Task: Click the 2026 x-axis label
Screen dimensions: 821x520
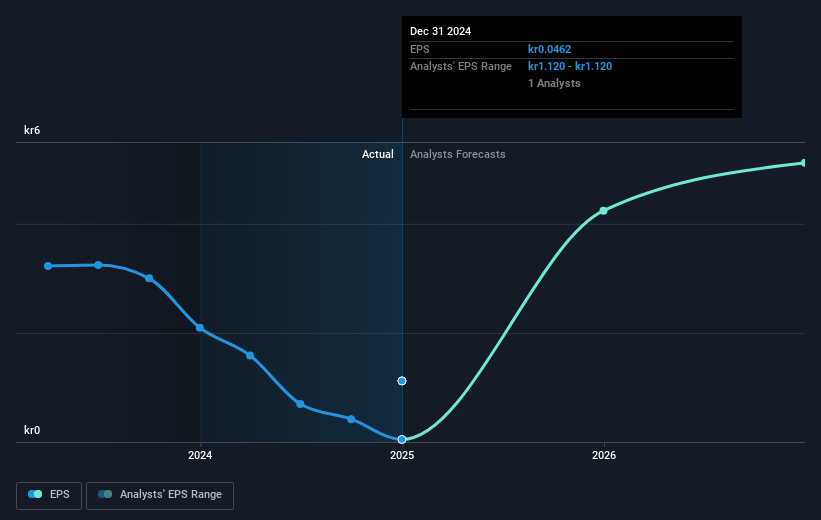Action: tap(604, 455)
